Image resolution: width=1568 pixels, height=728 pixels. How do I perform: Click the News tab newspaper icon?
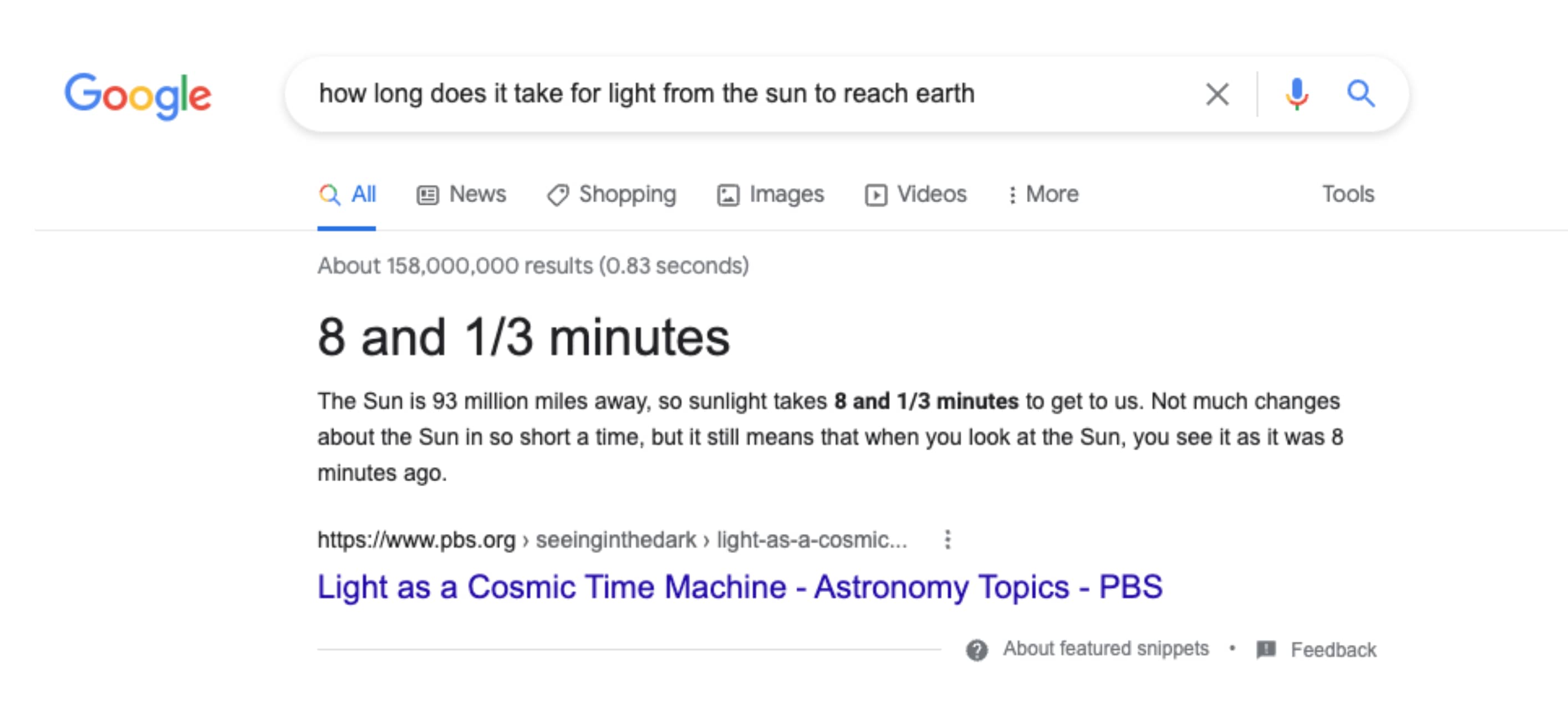[x=427, y=195]
